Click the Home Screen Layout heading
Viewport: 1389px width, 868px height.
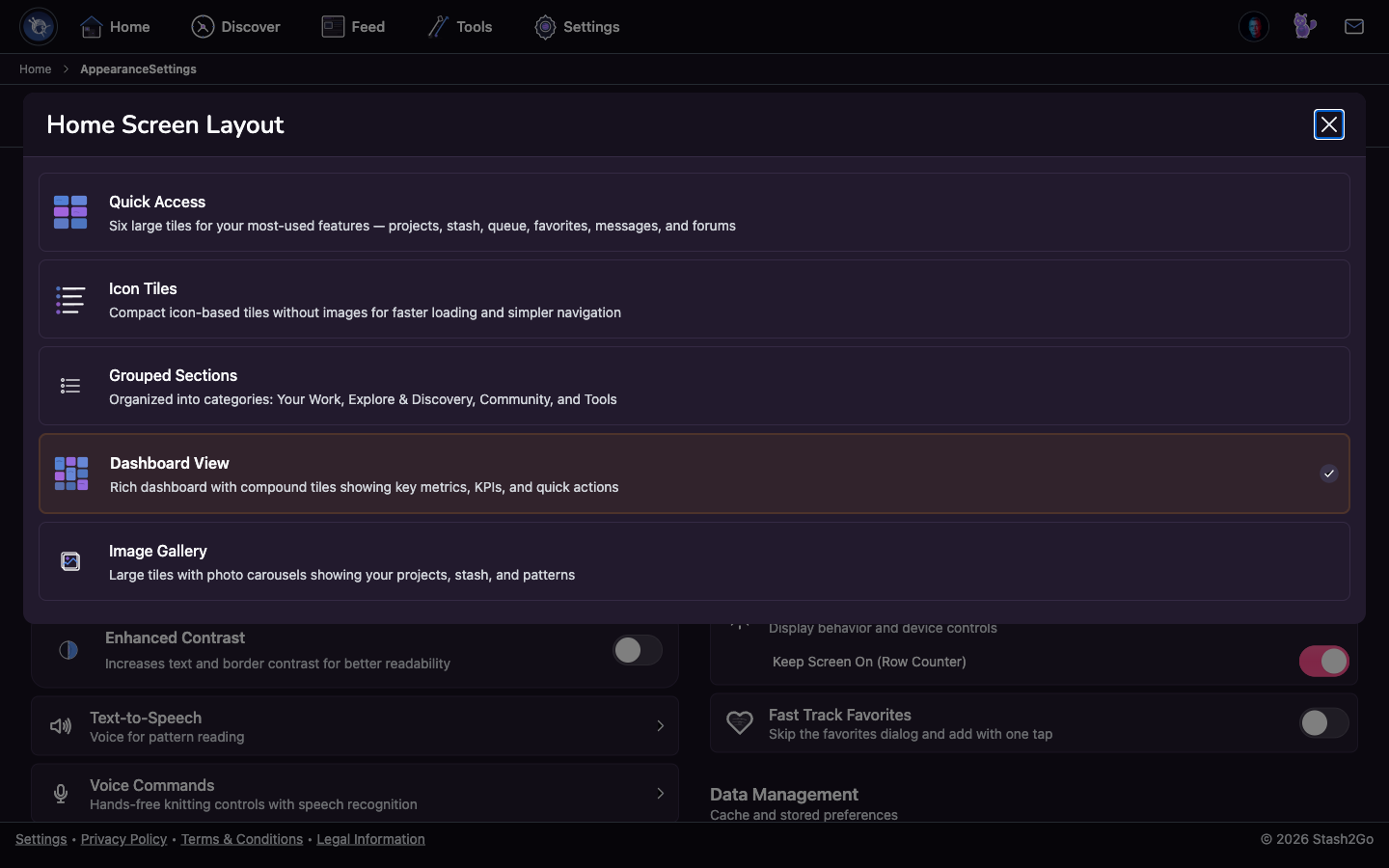pos(165,124)
